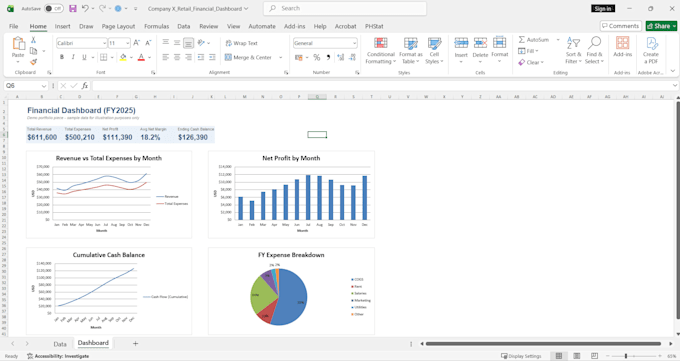Toggle Wrap Text
Image resolution: width=680 pixels, height=361 pixels.
coord(242,43)
